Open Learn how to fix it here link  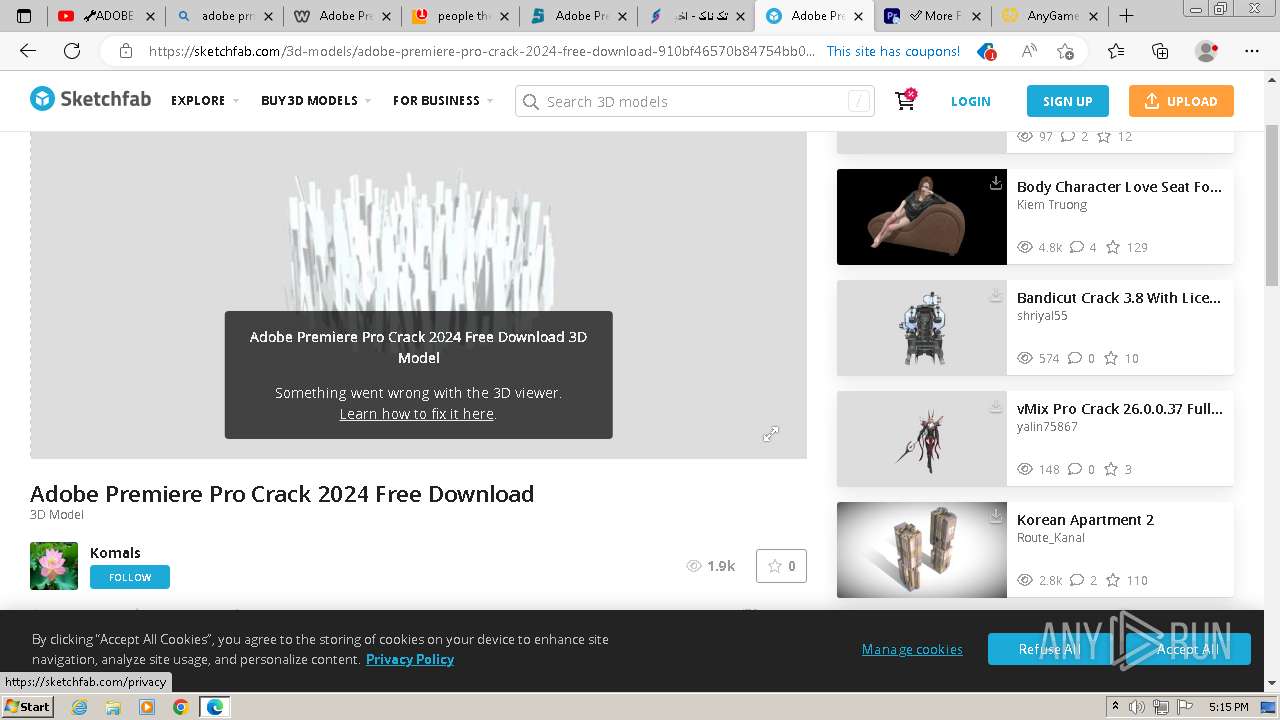tap(417, 414)
